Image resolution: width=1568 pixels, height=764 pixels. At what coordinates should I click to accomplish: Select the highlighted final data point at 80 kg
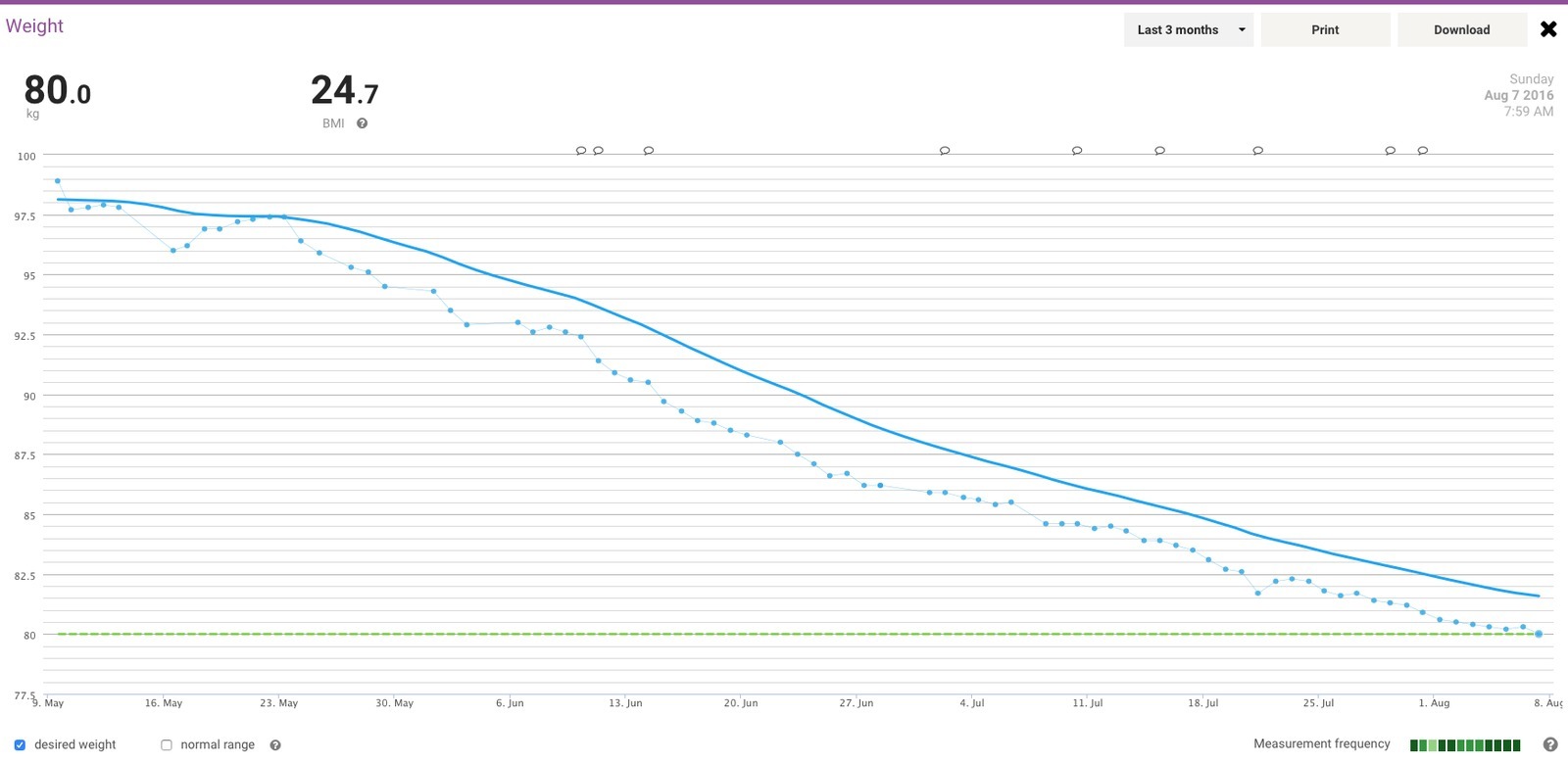(1539, 635)
